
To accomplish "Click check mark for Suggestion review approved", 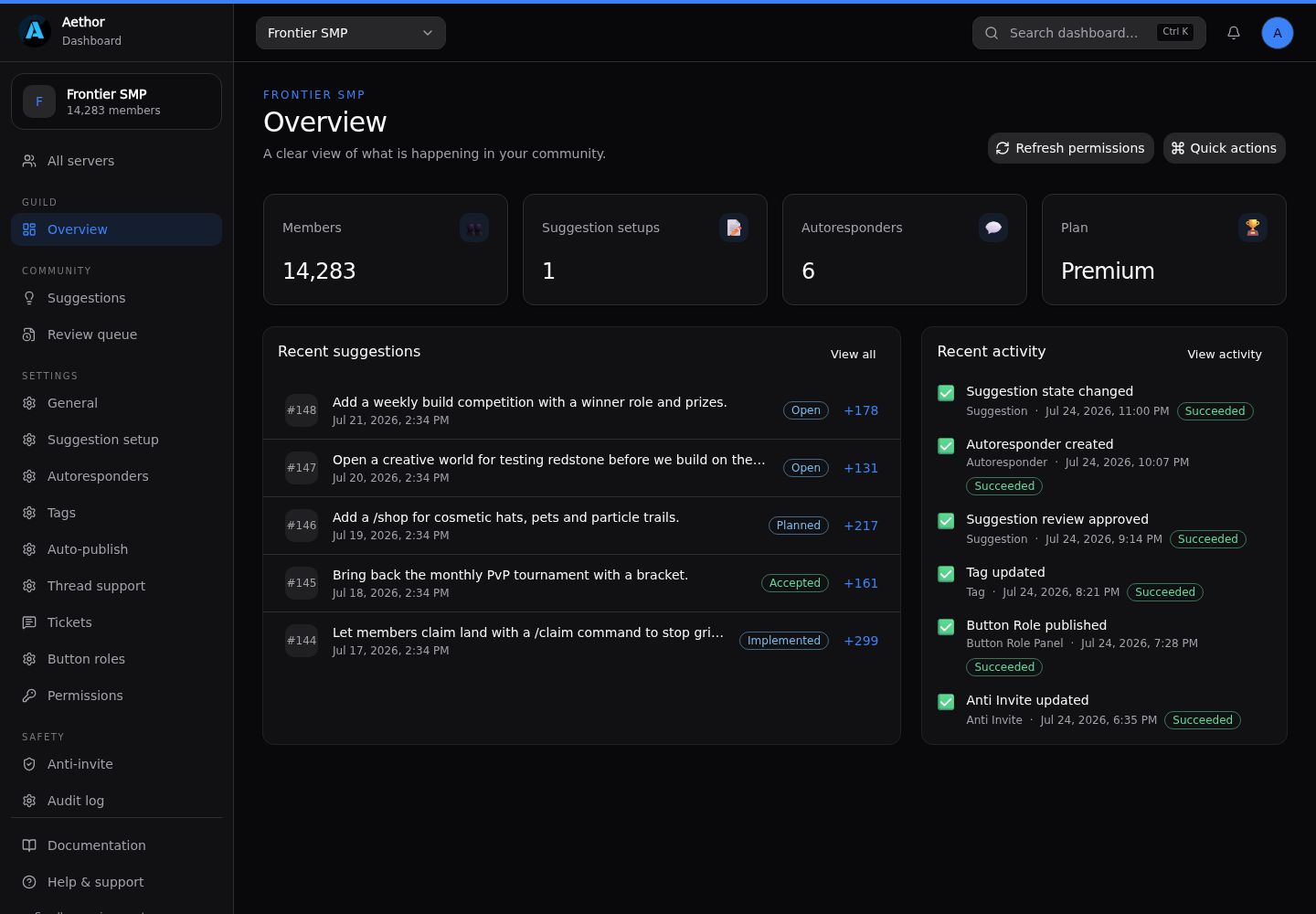I will tap(946, 521).
